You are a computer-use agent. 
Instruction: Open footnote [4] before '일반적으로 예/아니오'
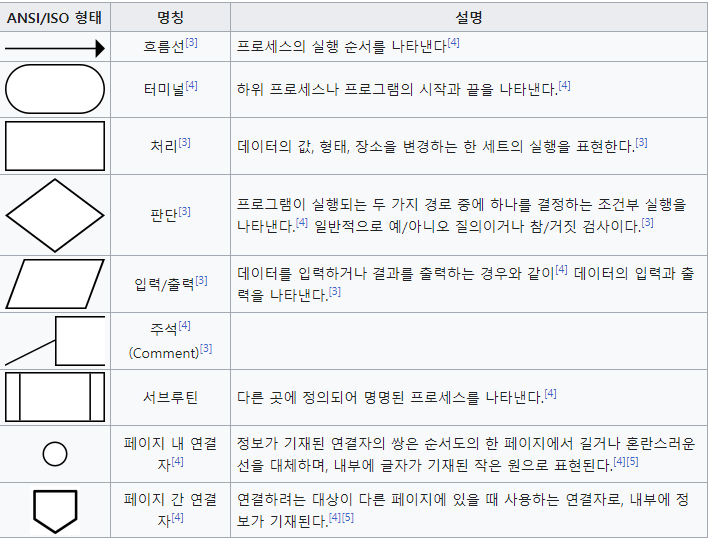(302, 222)
